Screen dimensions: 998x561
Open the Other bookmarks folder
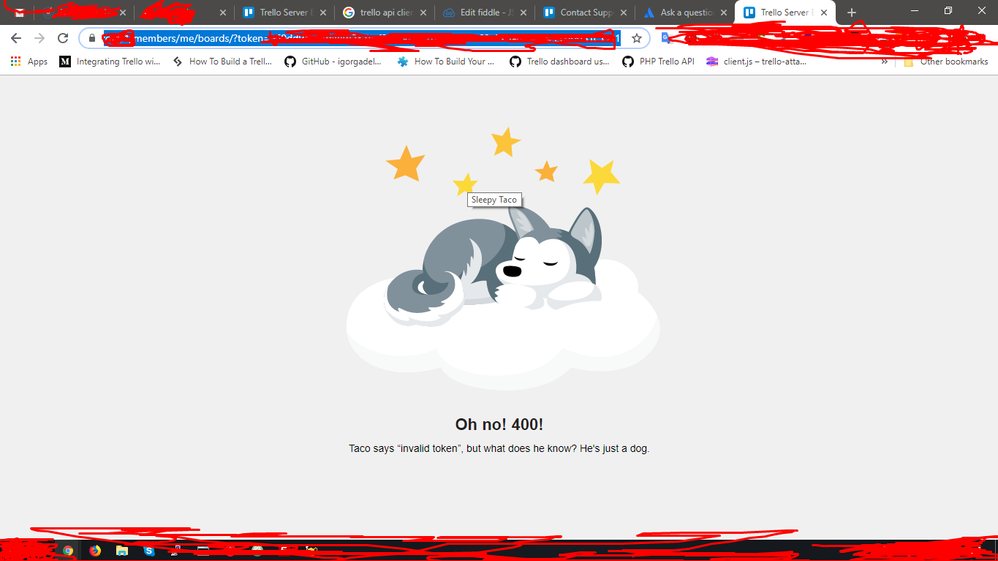click(946, 61)
